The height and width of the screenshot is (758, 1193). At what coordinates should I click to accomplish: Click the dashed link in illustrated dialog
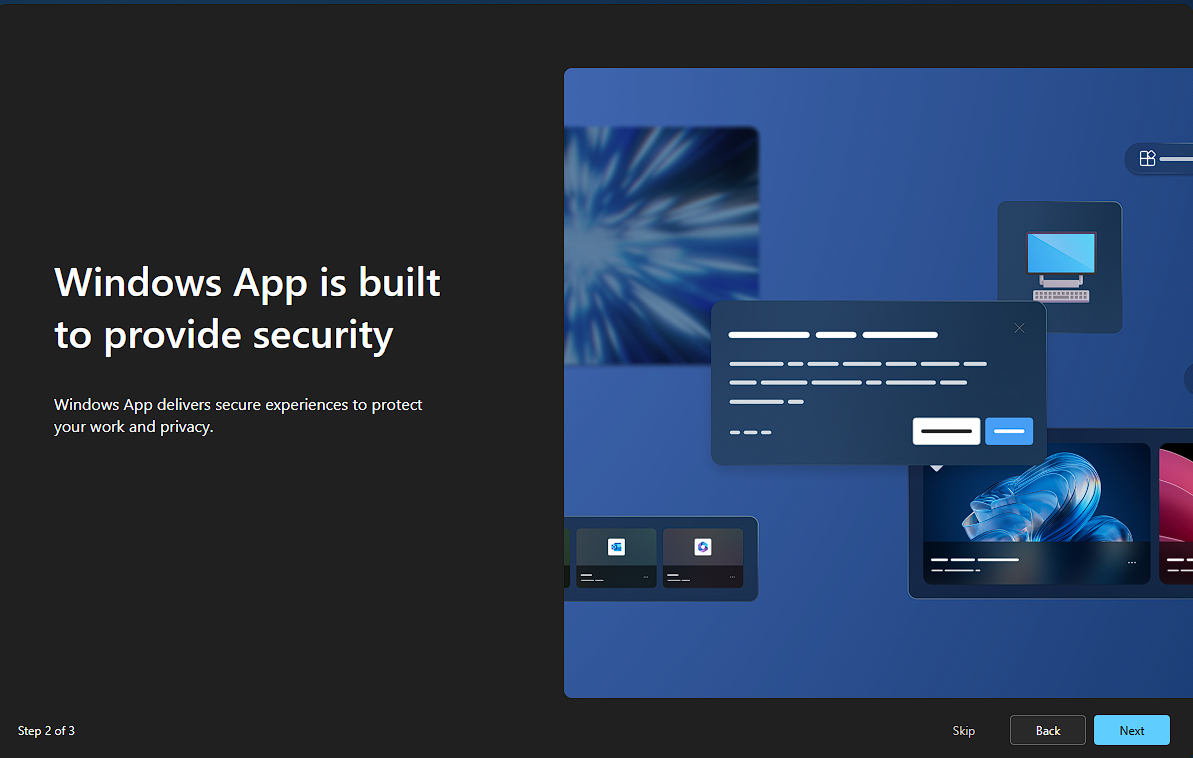[750, 432]
